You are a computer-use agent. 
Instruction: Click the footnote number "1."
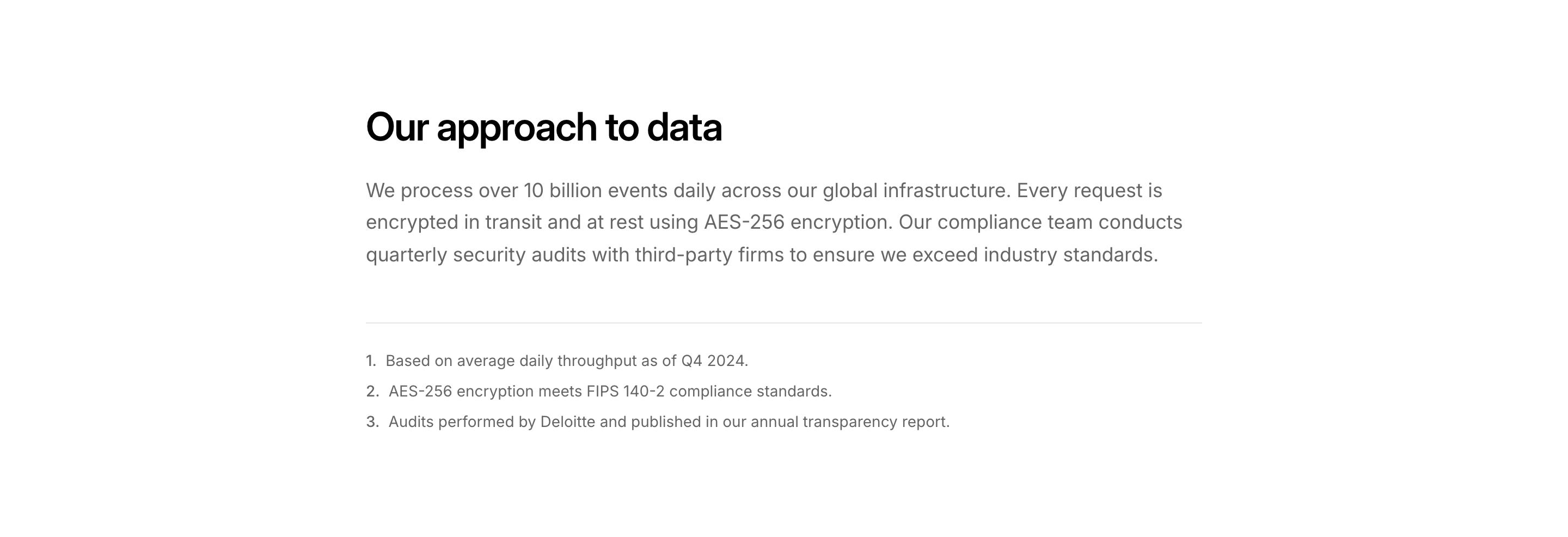coord(371,361)
